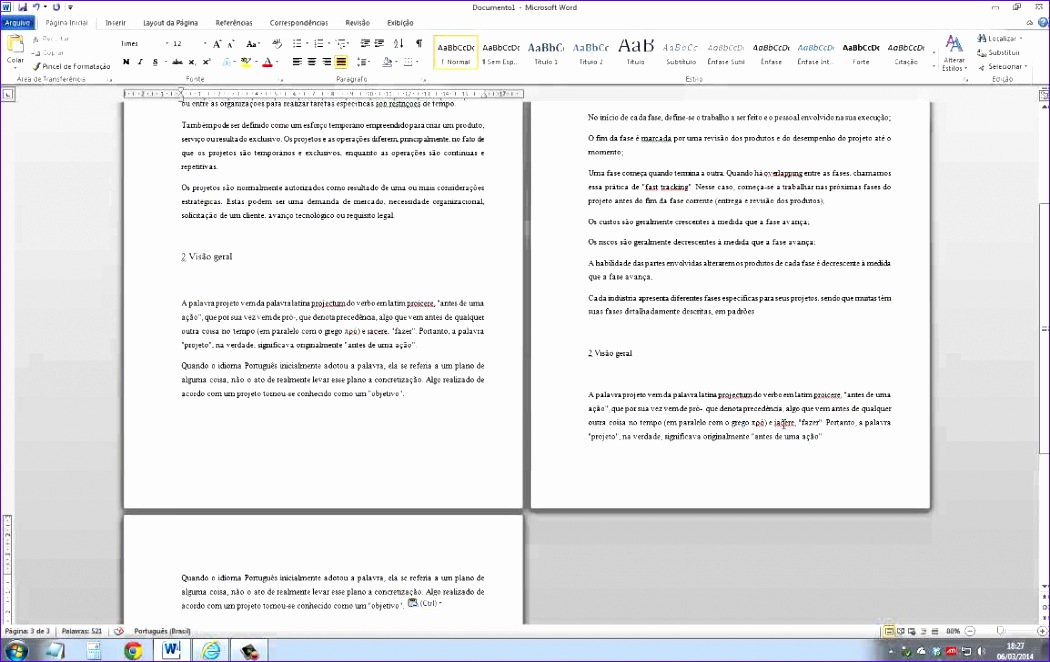
Task: Toggle bold (N) formatting
Action: click(x=126, y=62)
